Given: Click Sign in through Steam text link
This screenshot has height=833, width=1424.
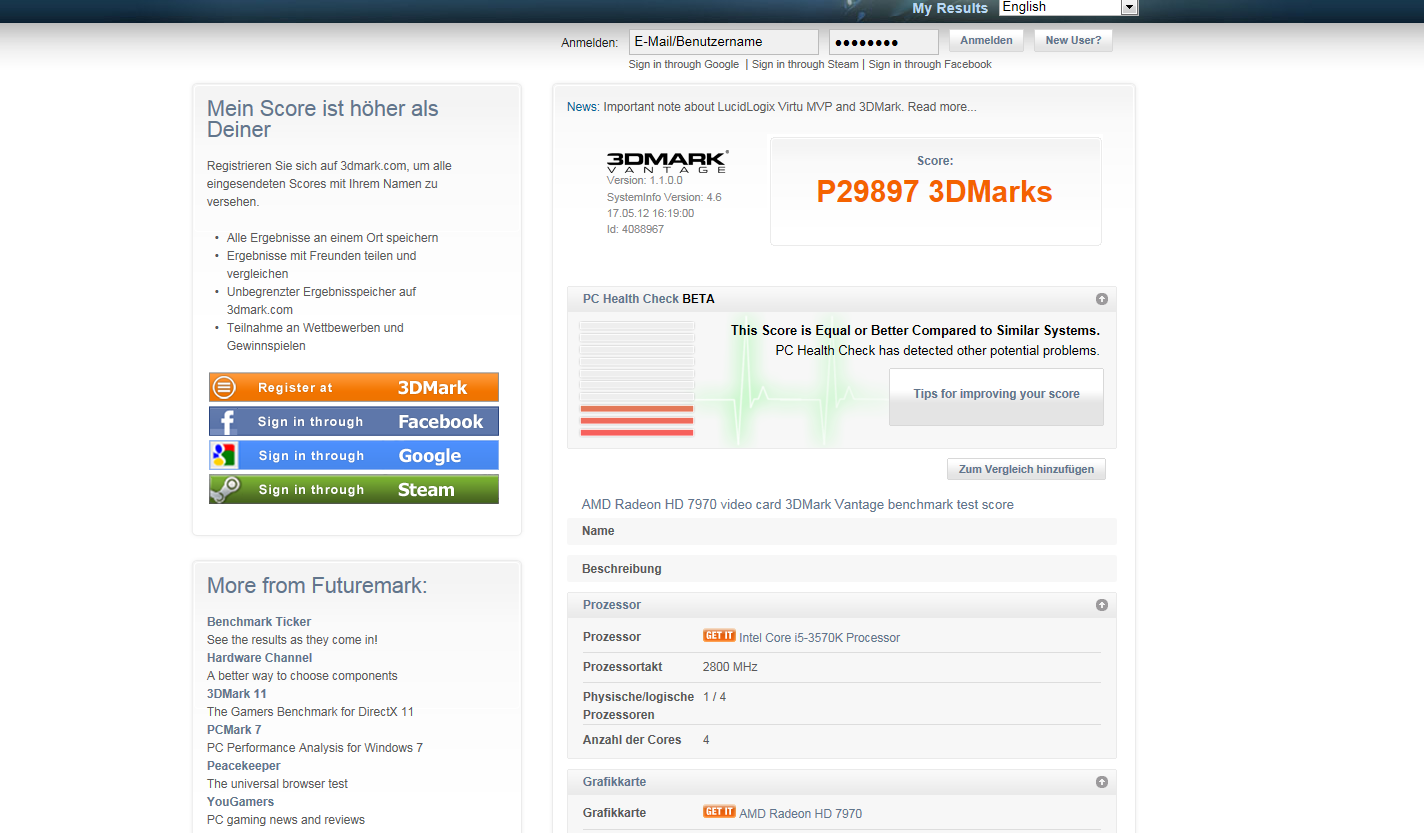Looking at the screenshot, I should tap(805, 64).
